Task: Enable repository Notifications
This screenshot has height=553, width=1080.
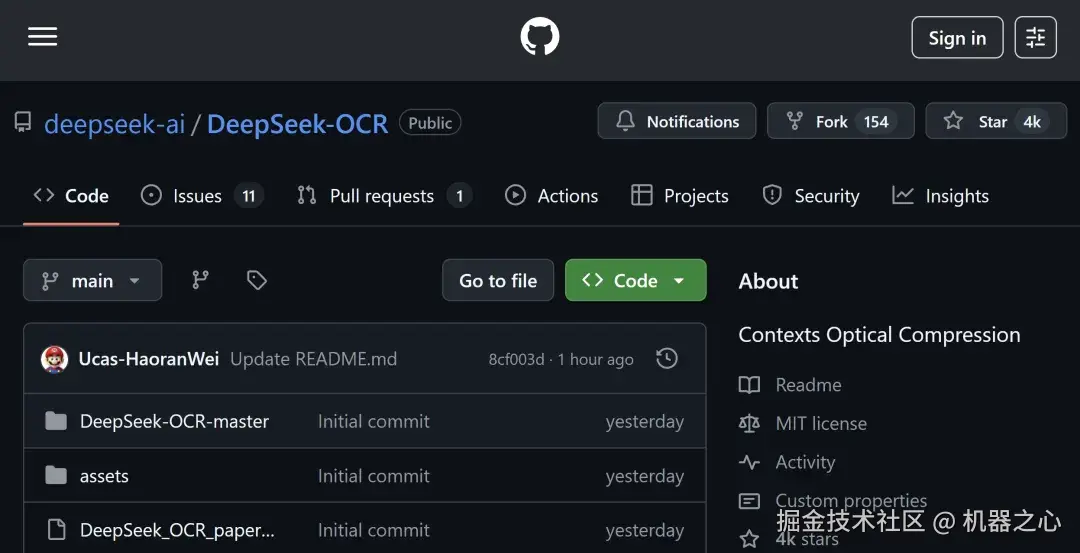Action: click(676, 121)
